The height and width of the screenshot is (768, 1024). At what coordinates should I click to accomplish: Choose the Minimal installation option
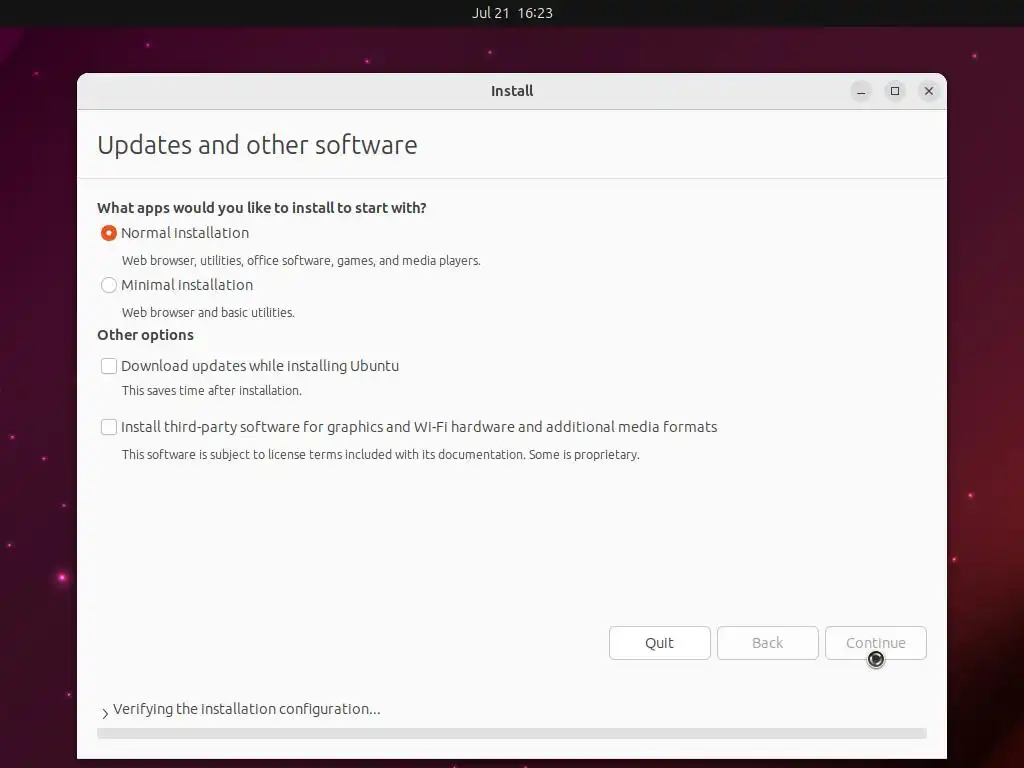click(109, 285)
